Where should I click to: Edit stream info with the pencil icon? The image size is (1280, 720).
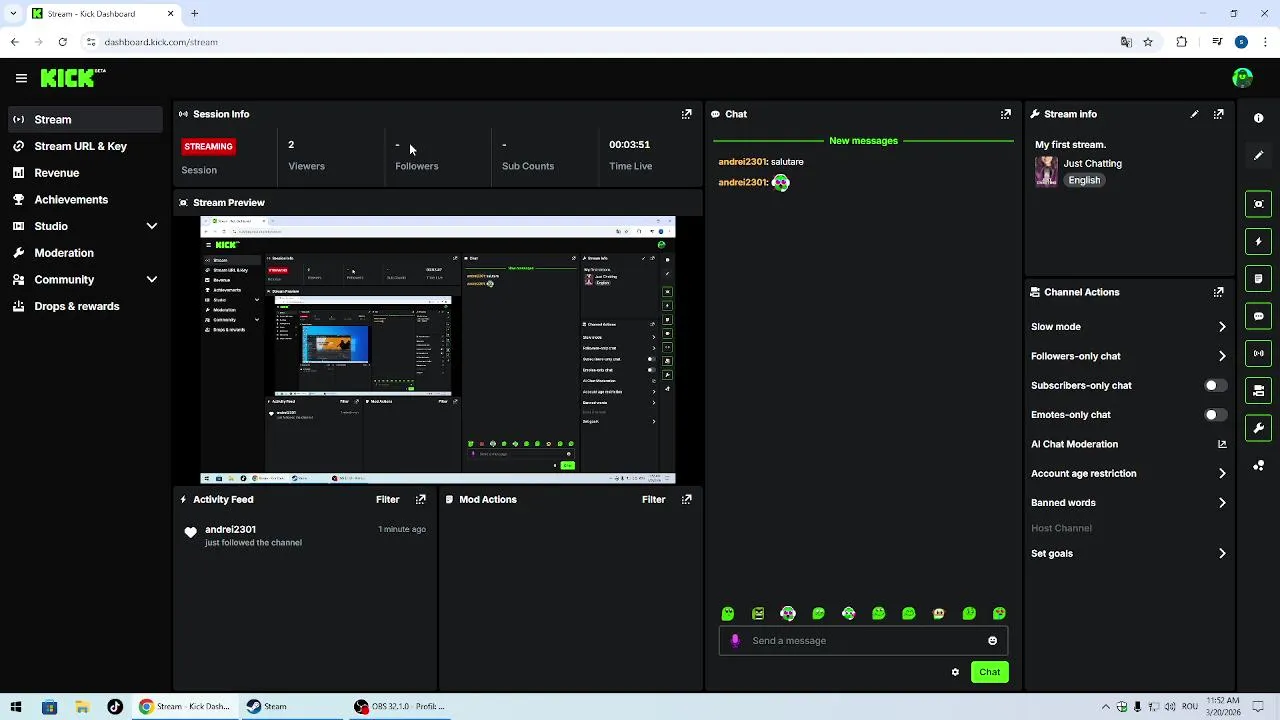pyautogui.click(x=1194, y=114)
